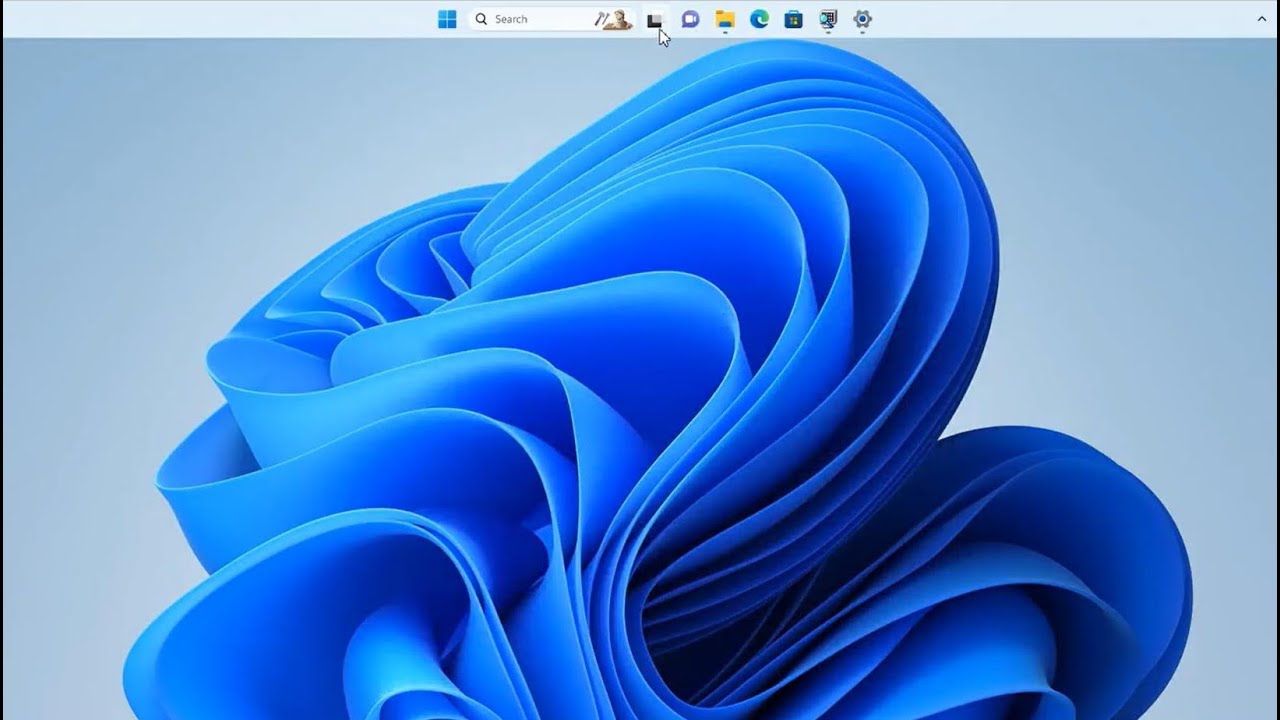Launch the Microsoft Edge browser

point(759,19)
